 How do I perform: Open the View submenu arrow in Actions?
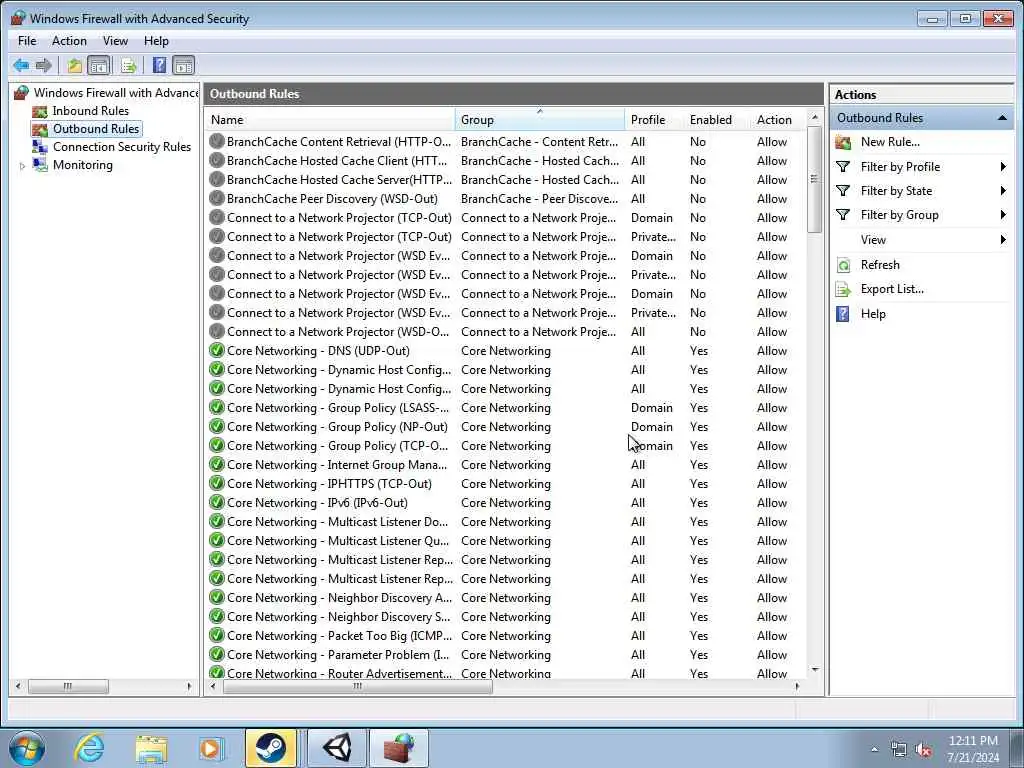coord(1003,240)
